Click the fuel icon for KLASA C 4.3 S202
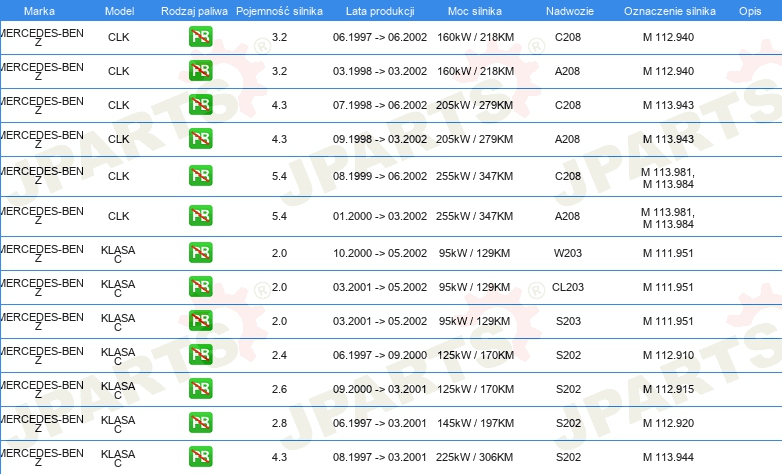 point(200,457)
